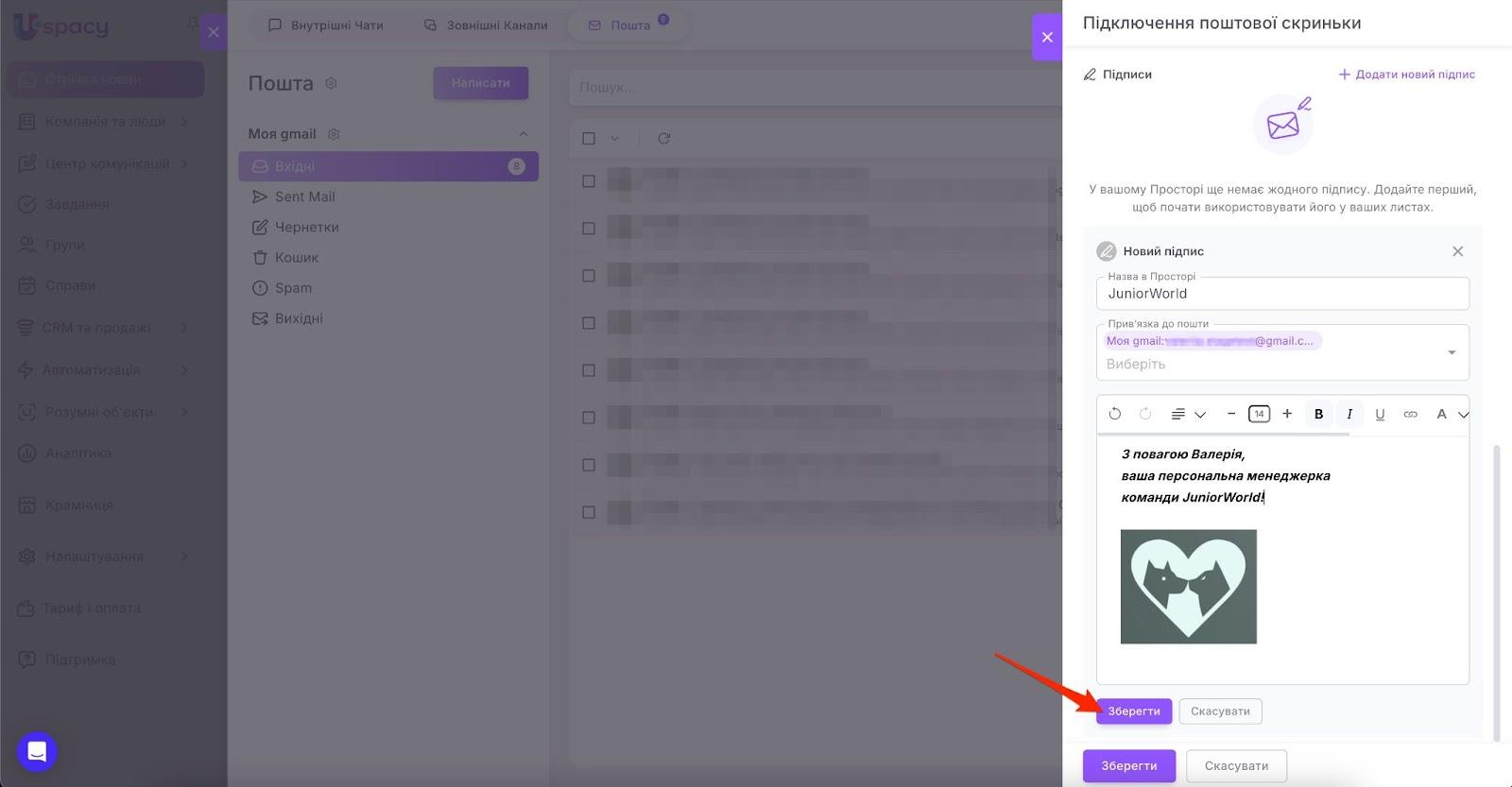1512x787 pixels.
Task: Toggle the select-all emails checkbox
Action: tap(589, 138)
